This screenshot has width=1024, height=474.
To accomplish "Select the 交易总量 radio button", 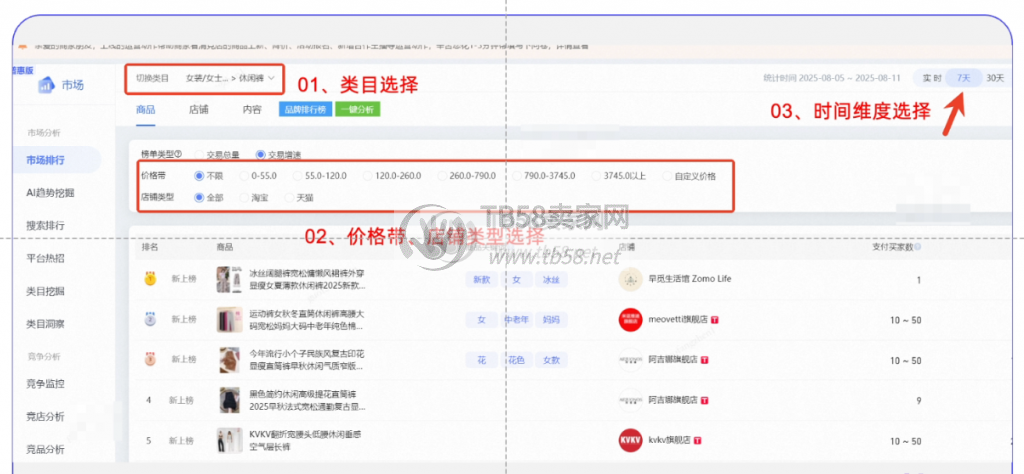I will pyautogui.click(x=198, y=154).
